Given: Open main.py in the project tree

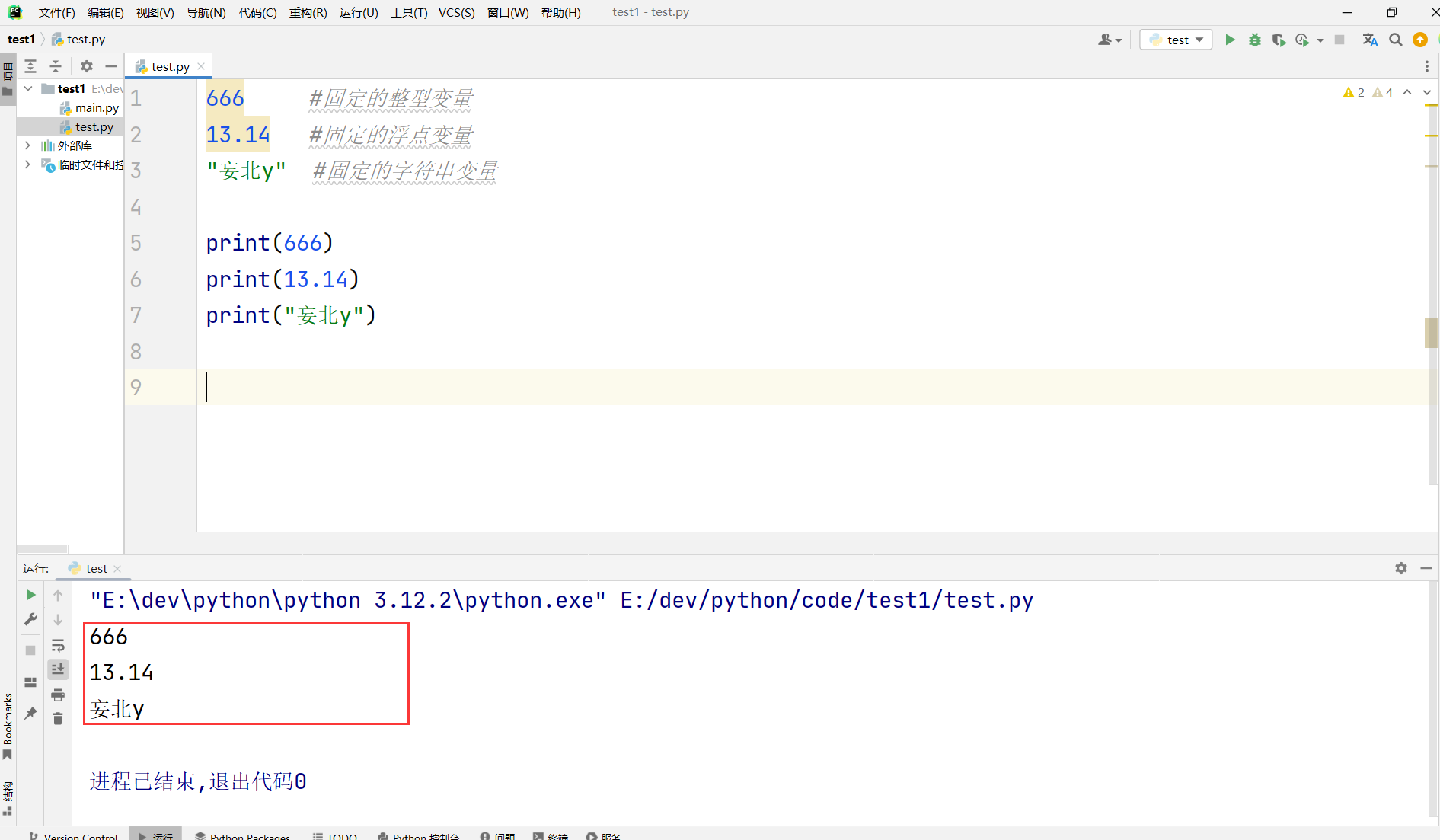Looking at the screenshot, I should (x=90, y=108).
